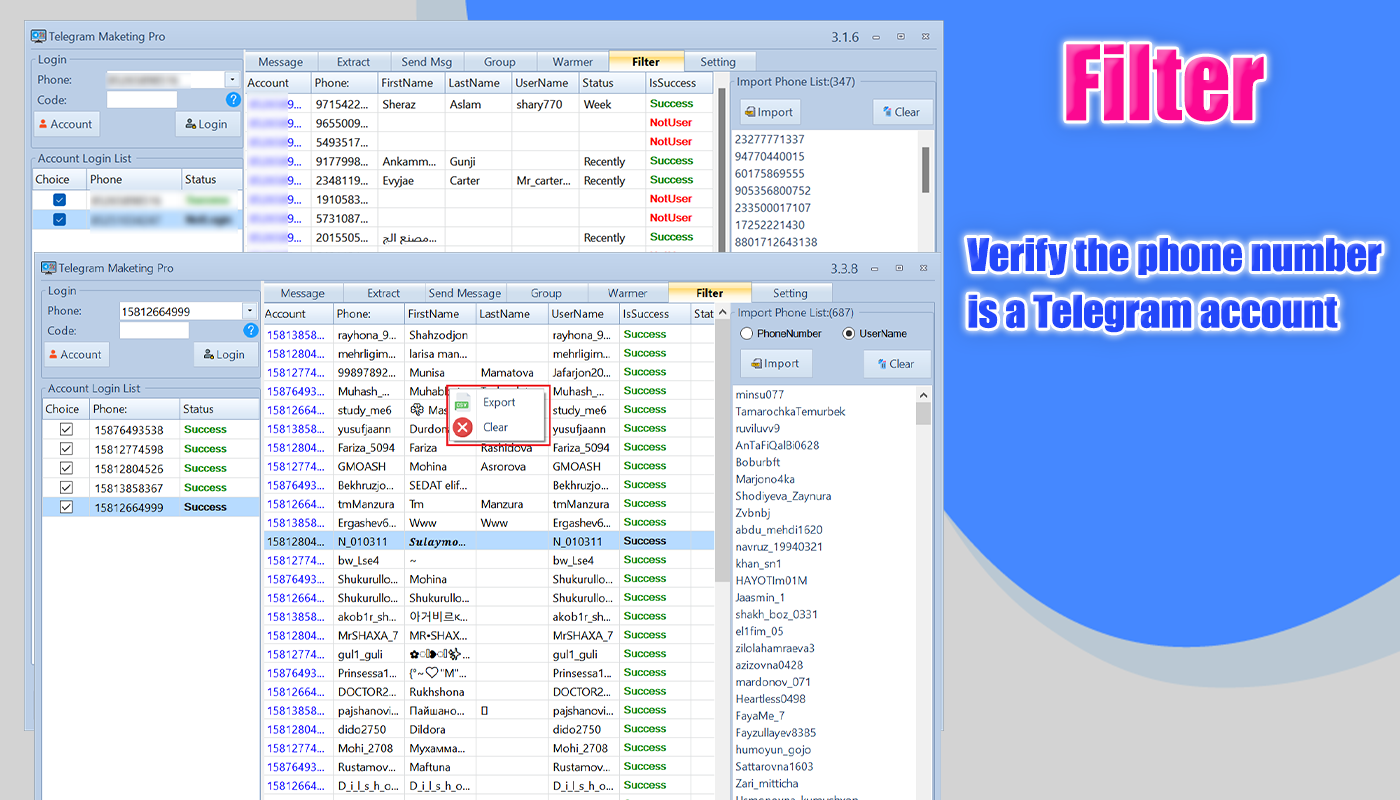The height and width of the screenshot is (800, 1400).
Task: Click the Import button in the 3.3.8 window
Action: 776,364
